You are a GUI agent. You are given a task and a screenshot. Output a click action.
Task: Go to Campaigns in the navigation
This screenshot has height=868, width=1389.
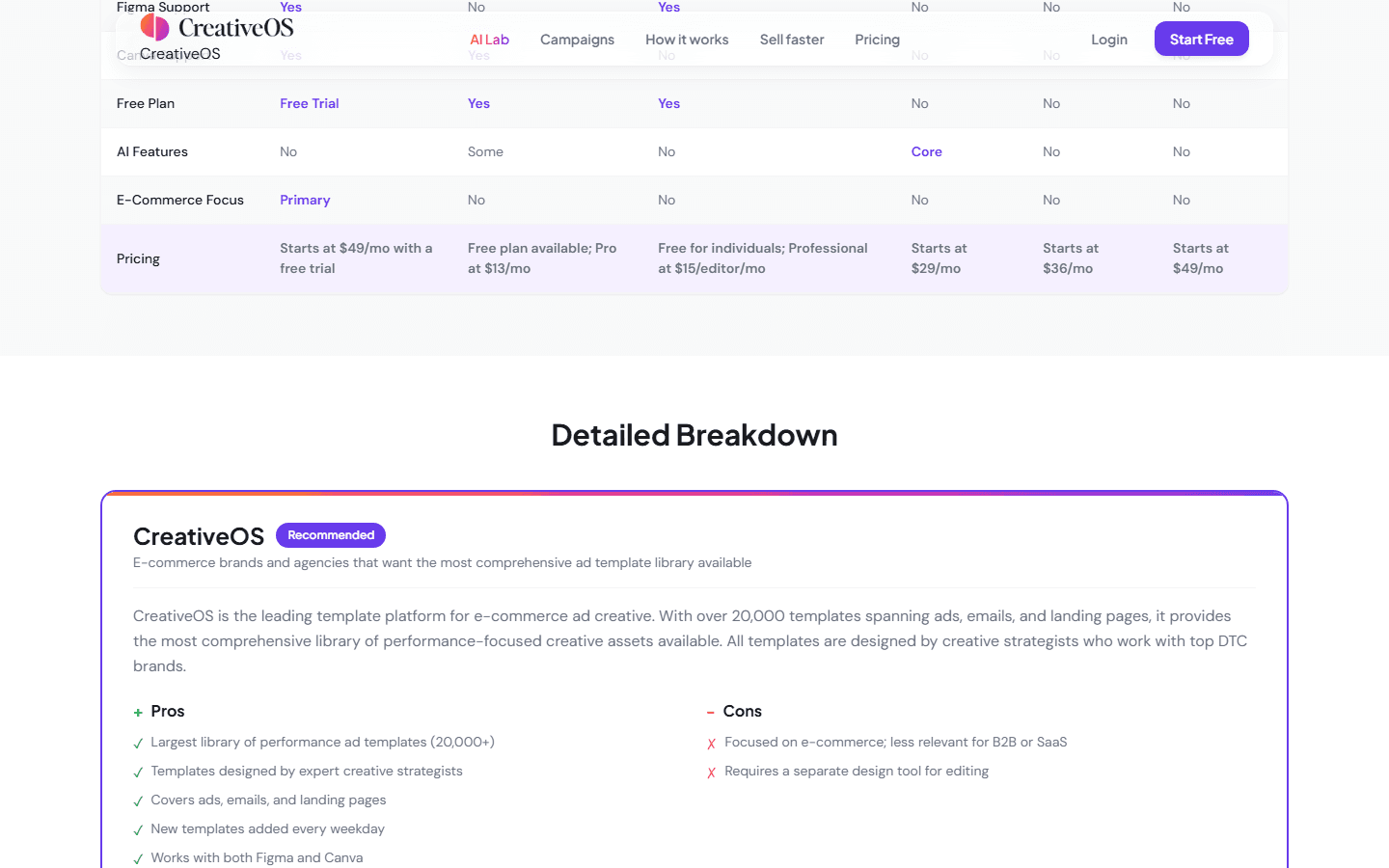(577, 40)
